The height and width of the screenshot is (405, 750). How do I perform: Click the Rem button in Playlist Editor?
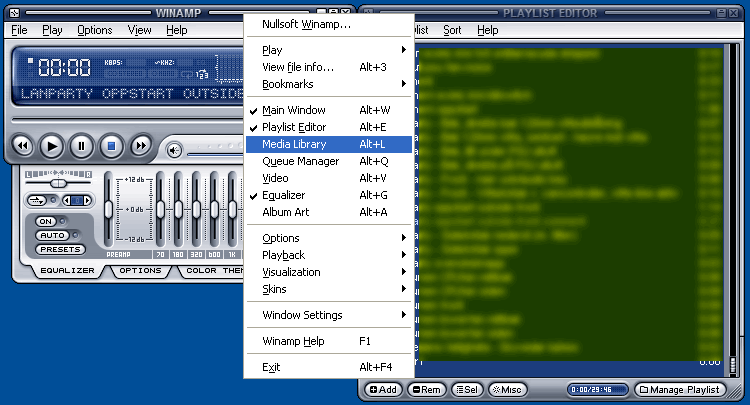(427, 390)
